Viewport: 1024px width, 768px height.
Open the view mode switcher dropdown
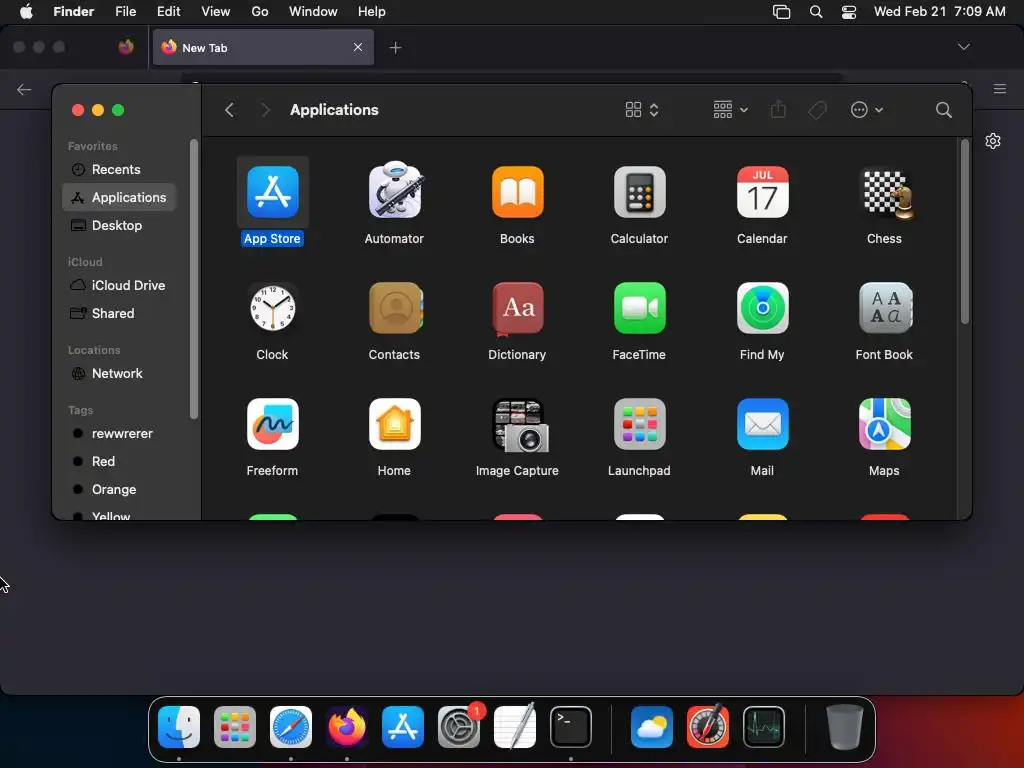point(642,110)
